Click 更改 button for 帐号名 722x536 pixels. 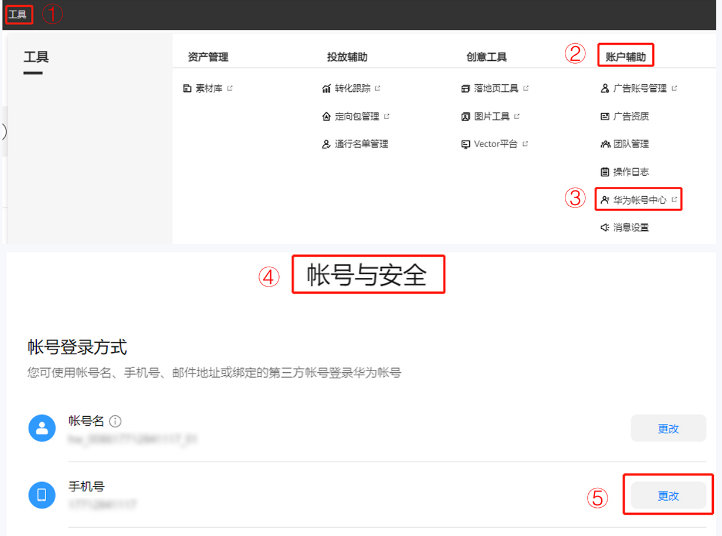[668, 429]
